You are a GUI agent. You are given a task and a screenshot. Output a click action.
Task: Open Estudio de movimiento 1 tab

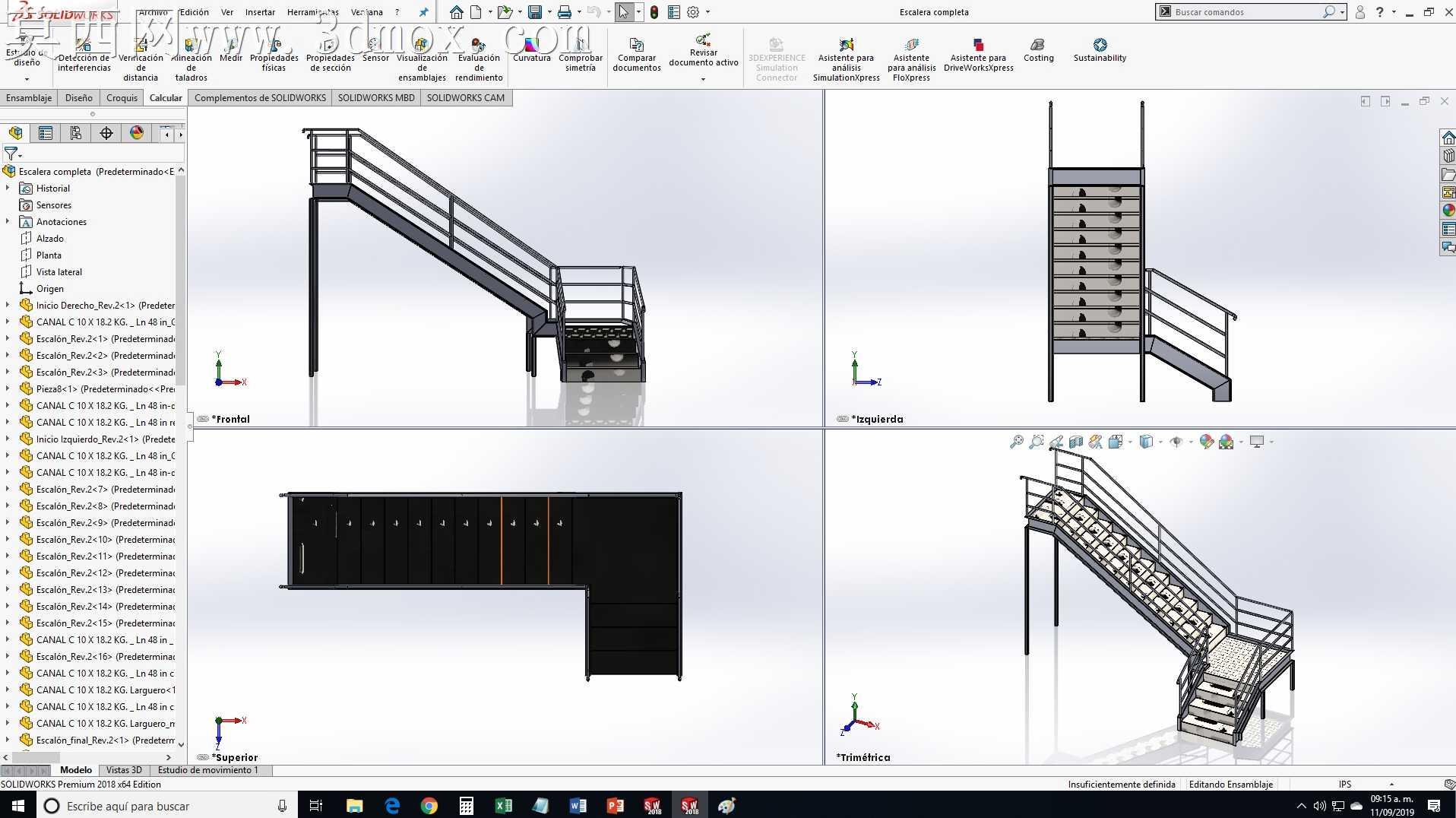click(207, 770)
